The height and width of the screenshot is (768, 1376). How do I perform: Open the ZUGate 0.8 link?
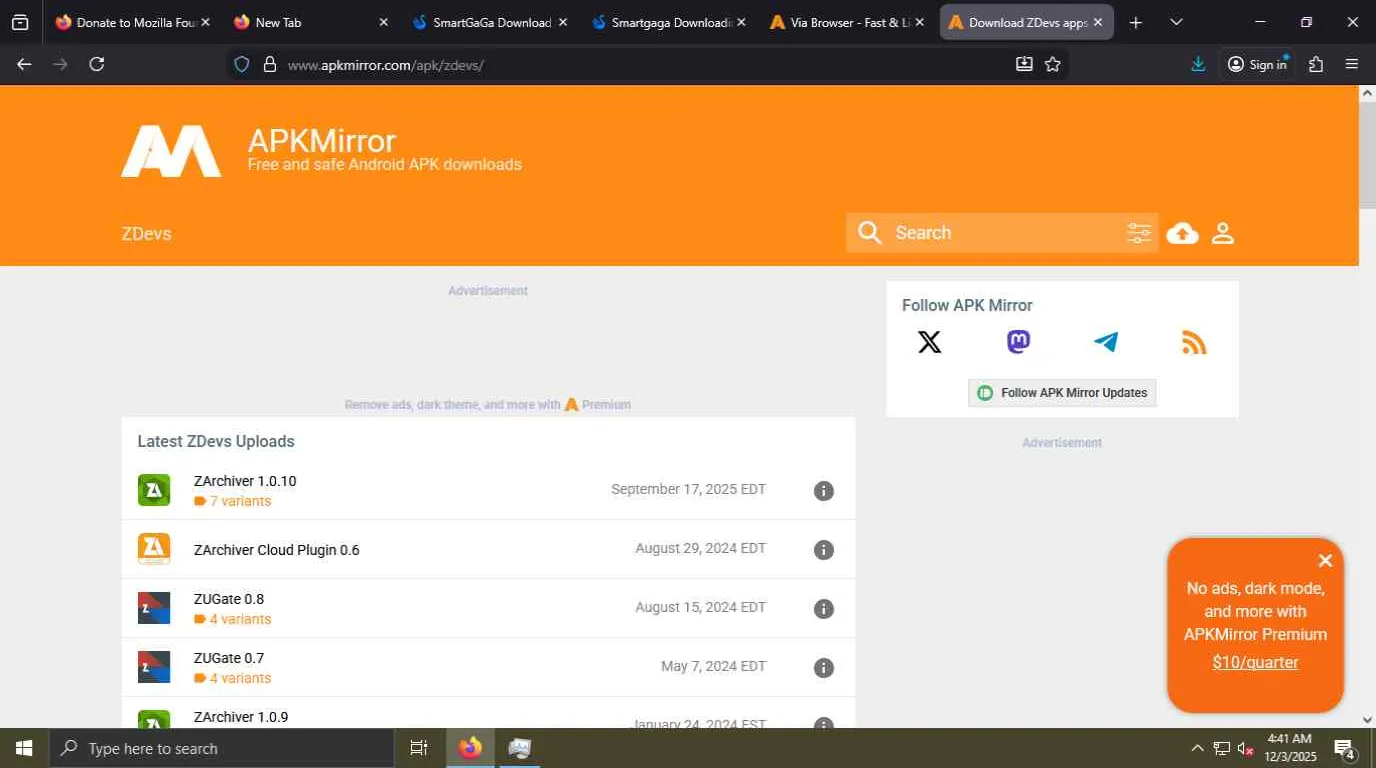pyautogui.click(x=229, y=599)
